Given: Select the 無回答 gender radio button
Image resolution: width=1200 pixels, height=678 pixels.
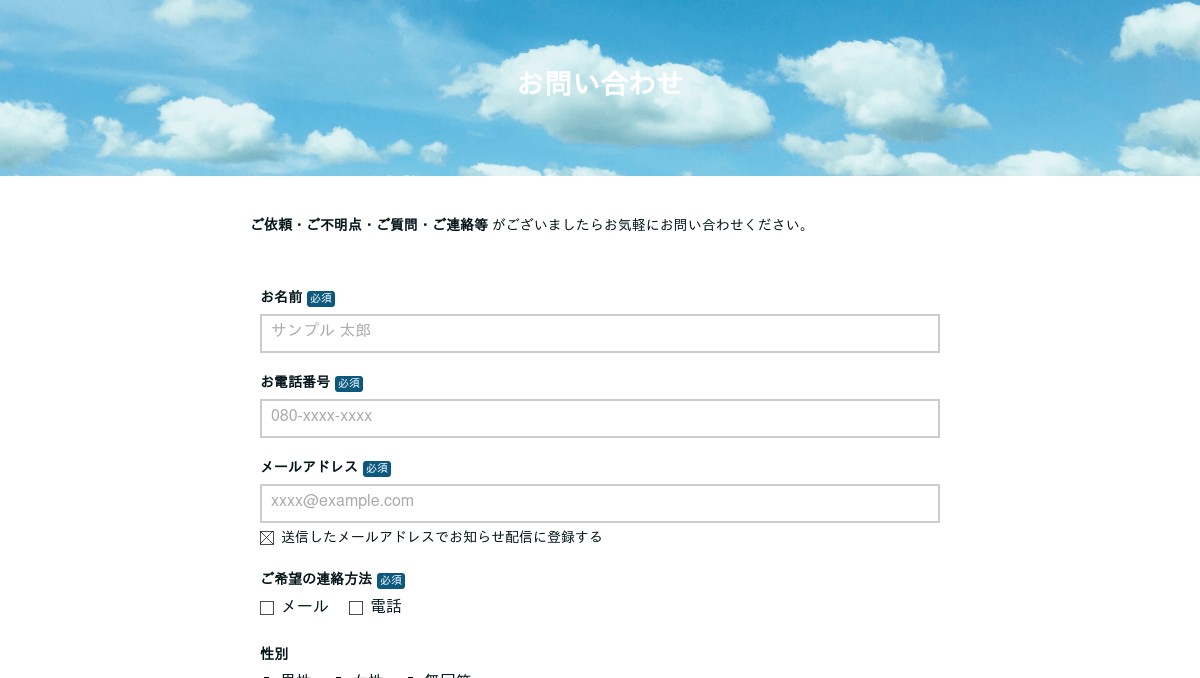Looking at the screenshot, I should point(412,676).
